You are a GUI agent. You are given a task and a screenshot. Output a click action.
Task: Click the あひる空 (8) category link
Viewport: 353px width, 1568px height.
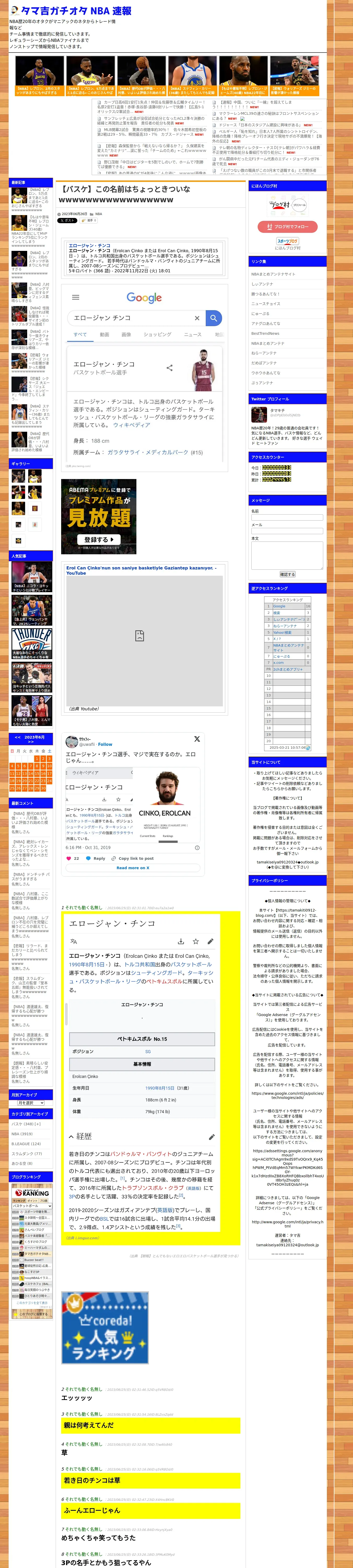point(22,1163)
